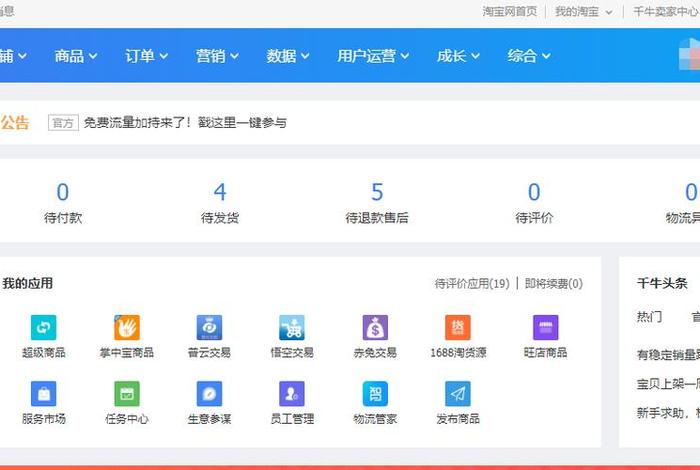Expand the 综合 menu
This screenshot has height=470, width=700.
tap(529, 56)
